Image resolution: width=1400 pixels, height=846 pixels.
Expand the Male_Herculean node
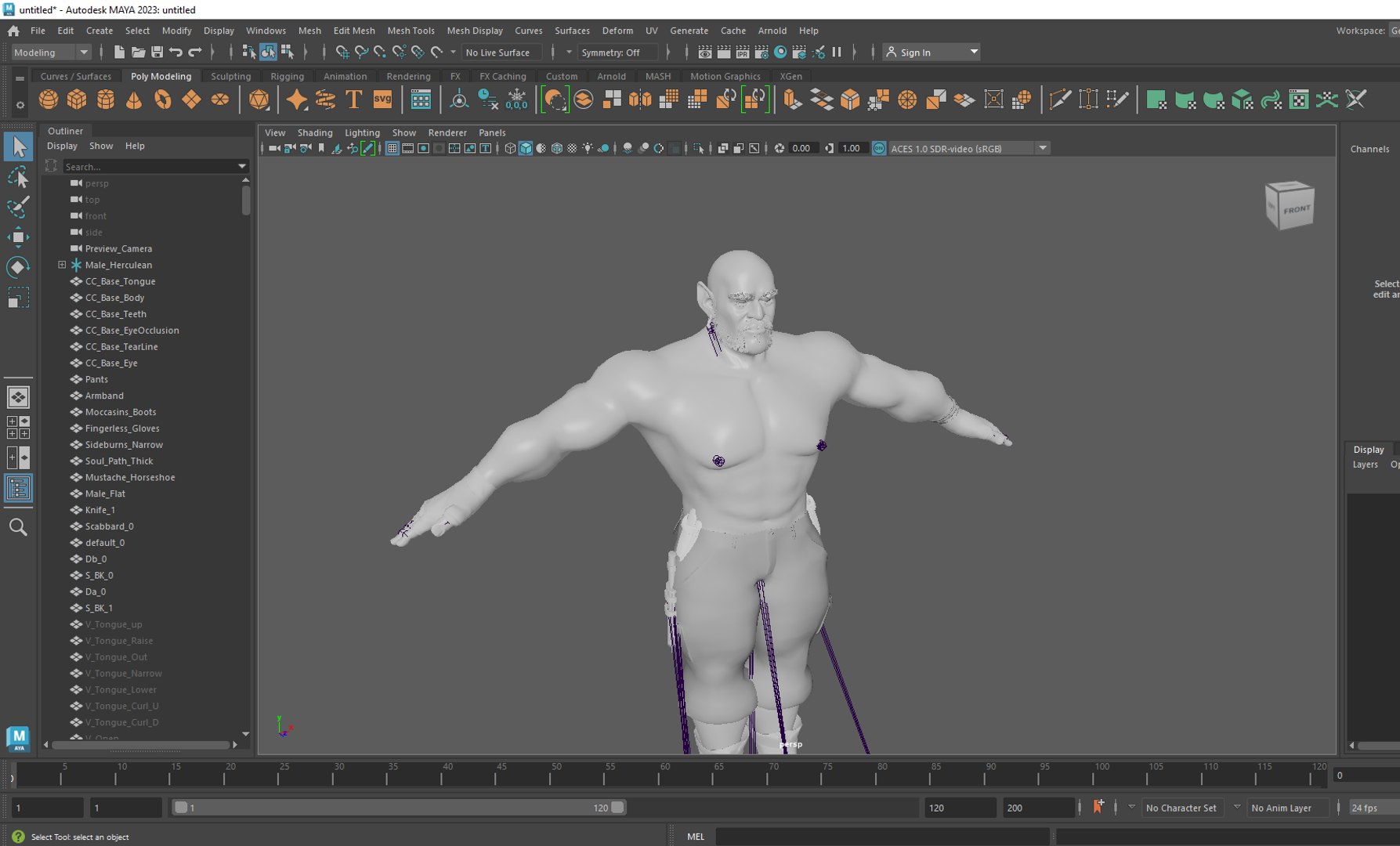tap(62, 265)
